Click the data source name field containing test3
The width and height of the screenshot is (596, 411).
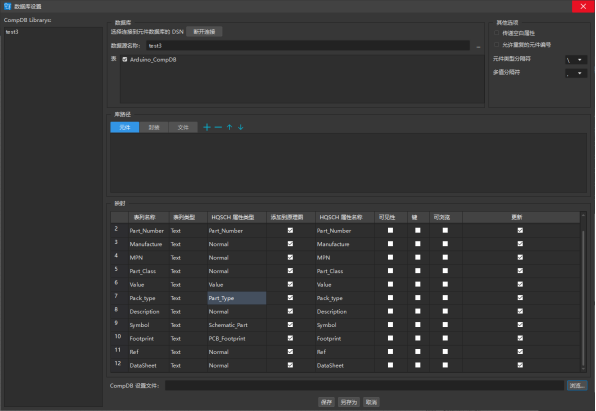tap(308, 46)
